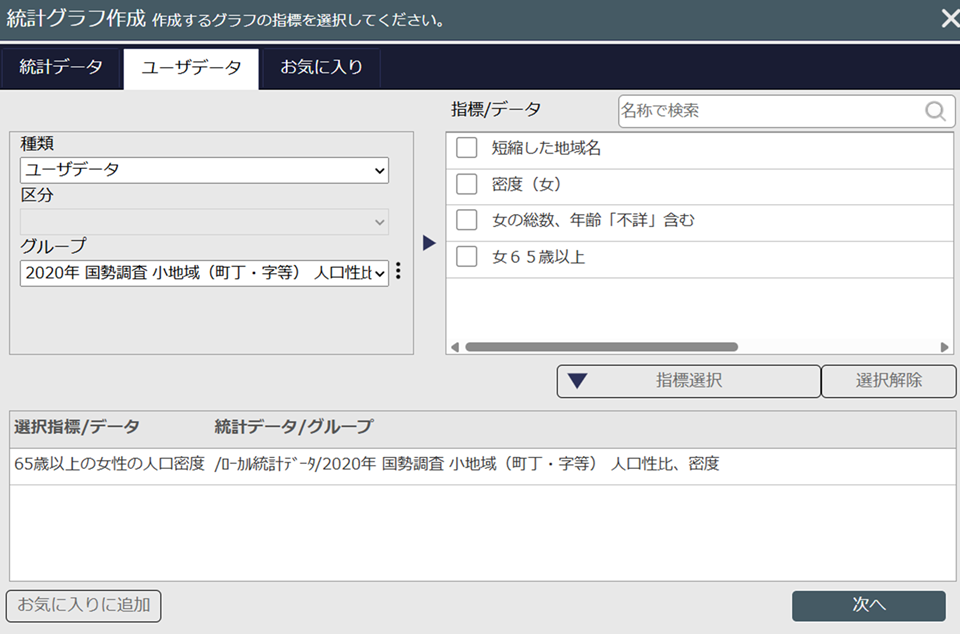Click the right-pointing arrow to transfer selection
The width and height of the screenshot is (960, 634).
click(430, 242)
